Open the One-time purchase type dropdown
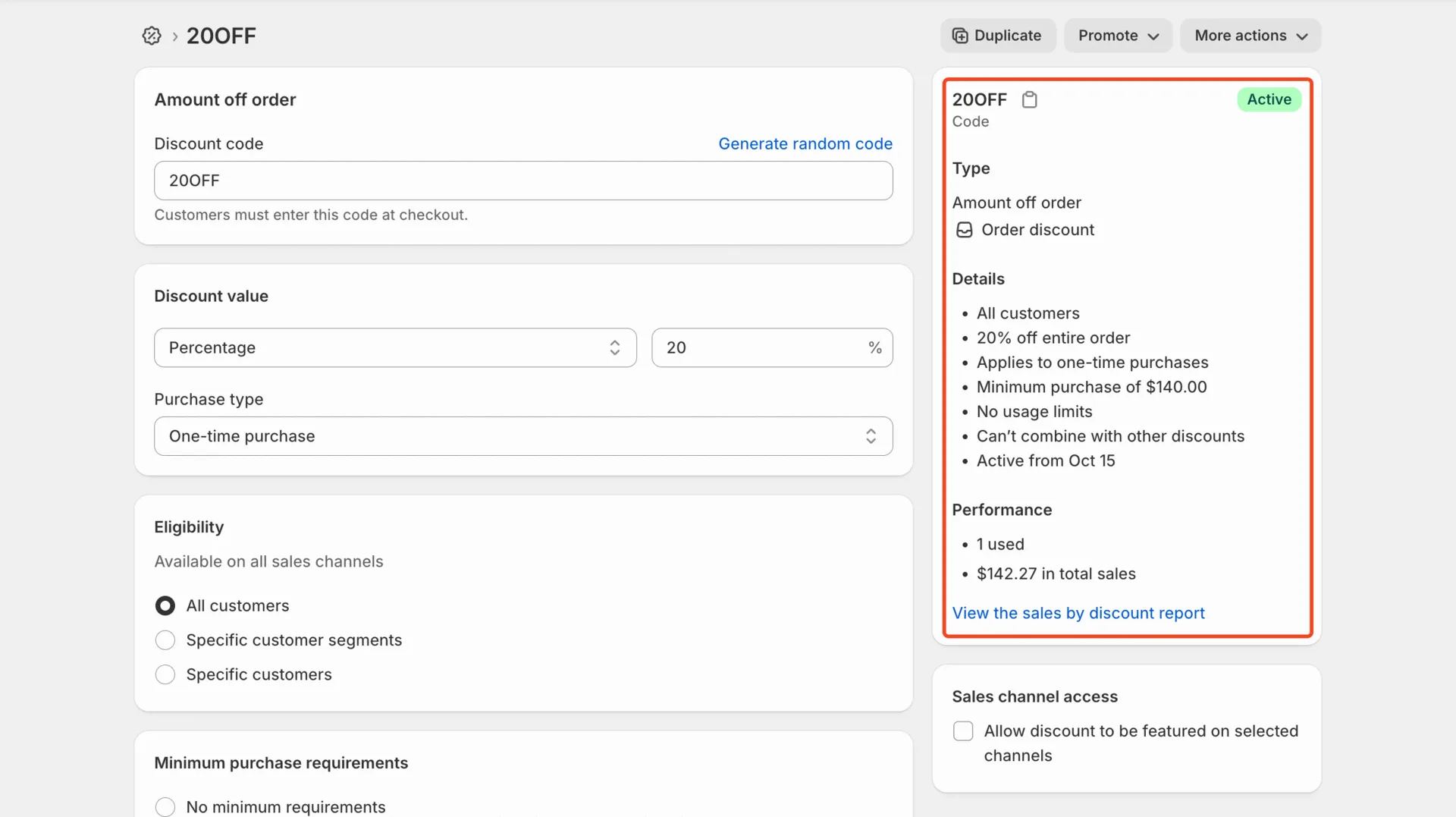 click(x=522, y=436)
